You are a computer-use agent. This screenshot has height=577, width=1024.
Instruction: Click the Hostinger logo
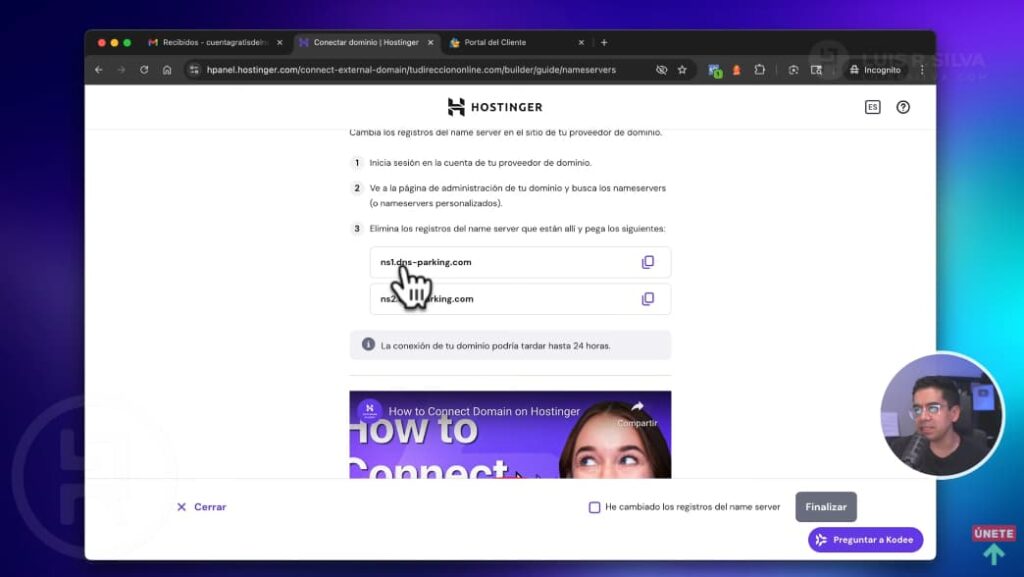click(x=494, y=106)
